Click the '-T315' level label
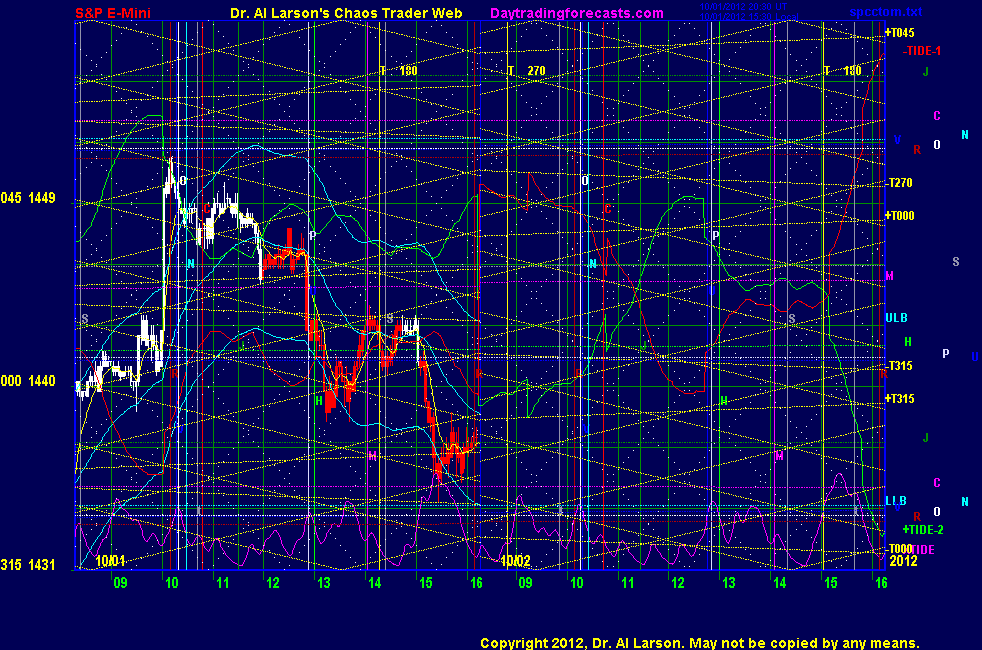Viewport: 982px width, 650px height. pyautogui.click(x=899, y=366)
